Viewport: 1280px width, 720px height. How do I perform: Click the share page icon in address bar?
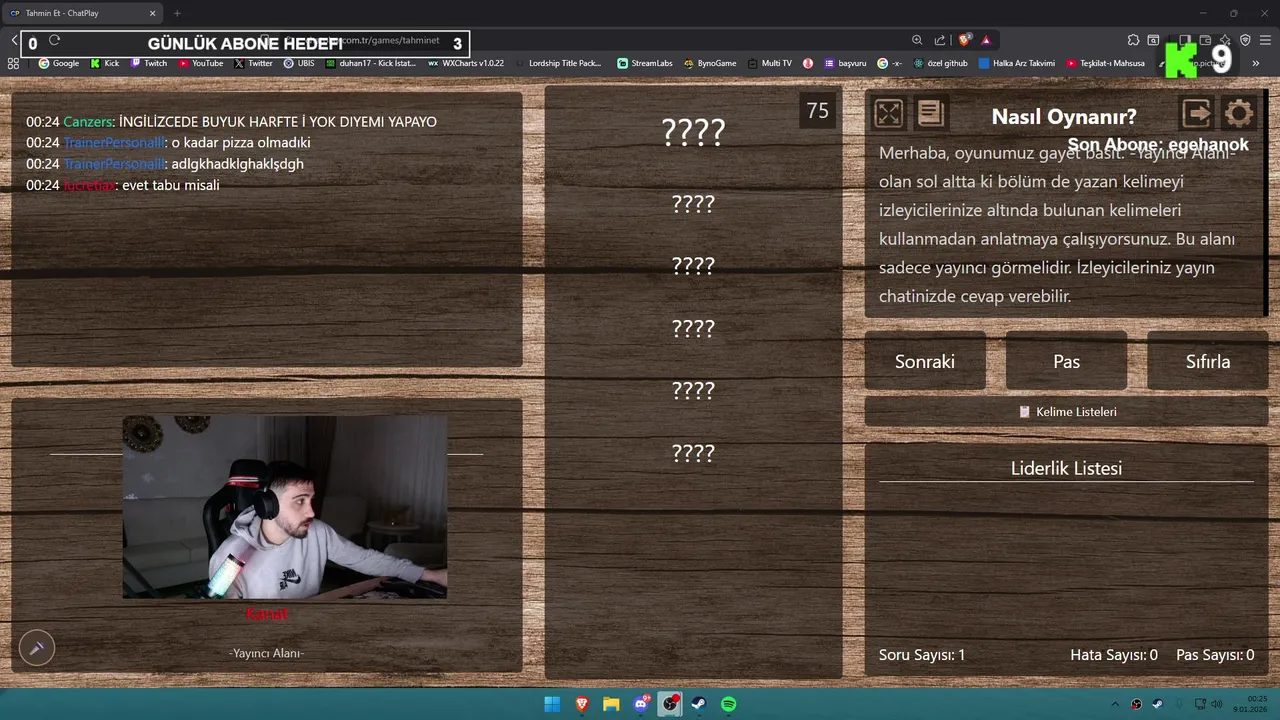[940, 40]
